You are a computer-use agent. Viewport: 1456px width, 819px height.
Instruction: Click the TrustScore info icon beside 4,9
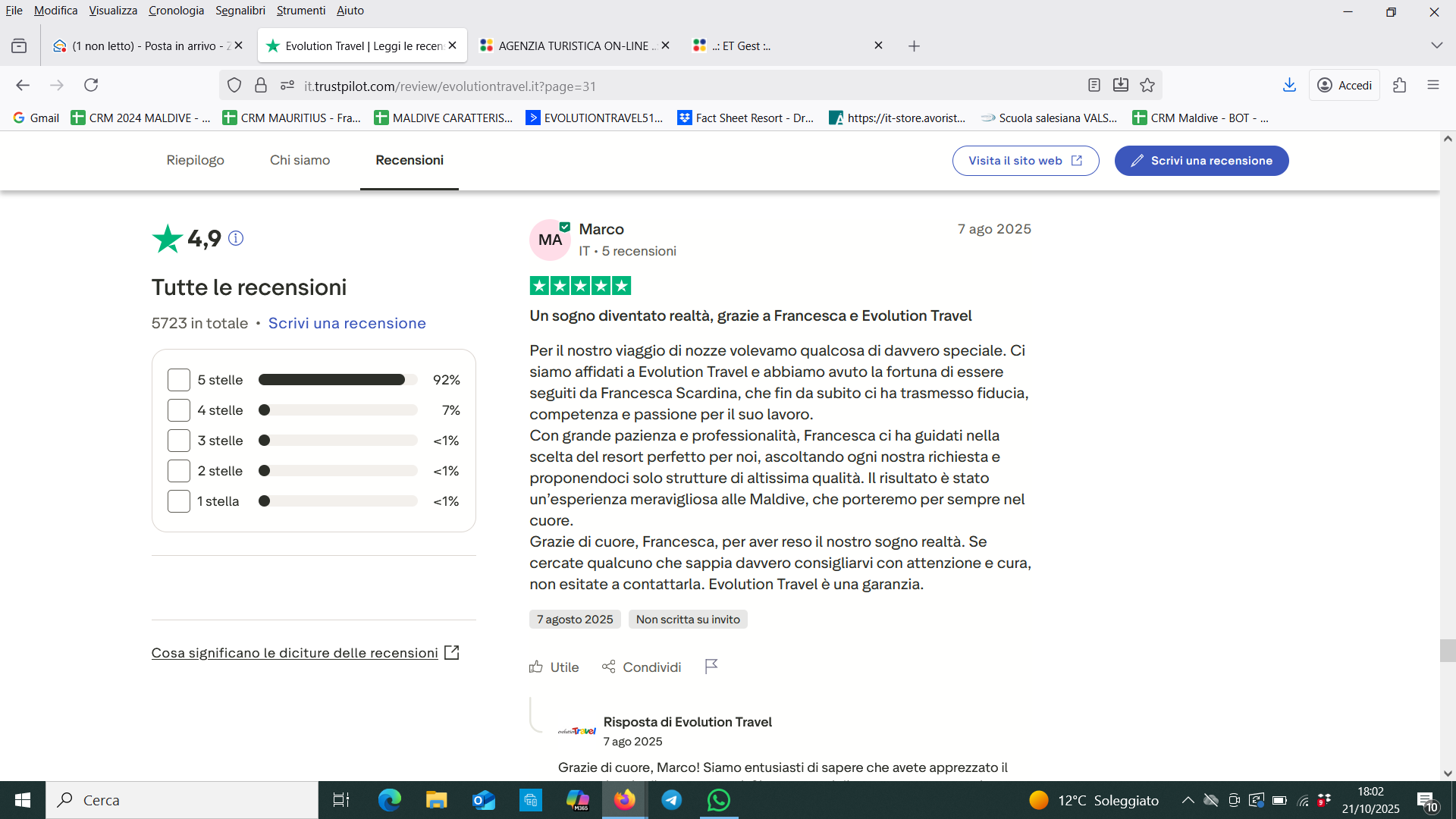click(x=236, y=238)
